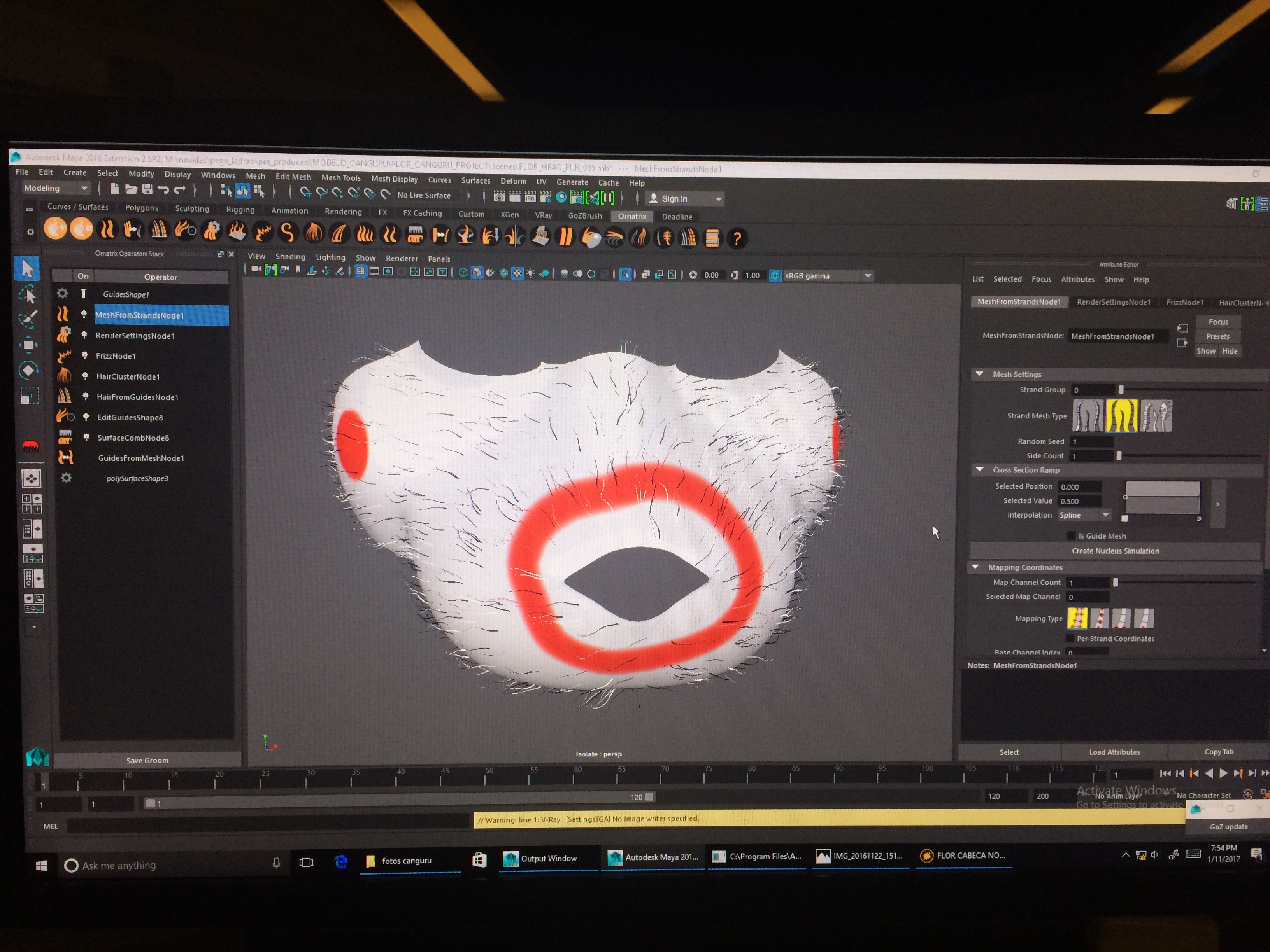Click Create Nucleus Simulation button
Viewport: 1270px width, 952px height.
click(x=1115, y=551)
